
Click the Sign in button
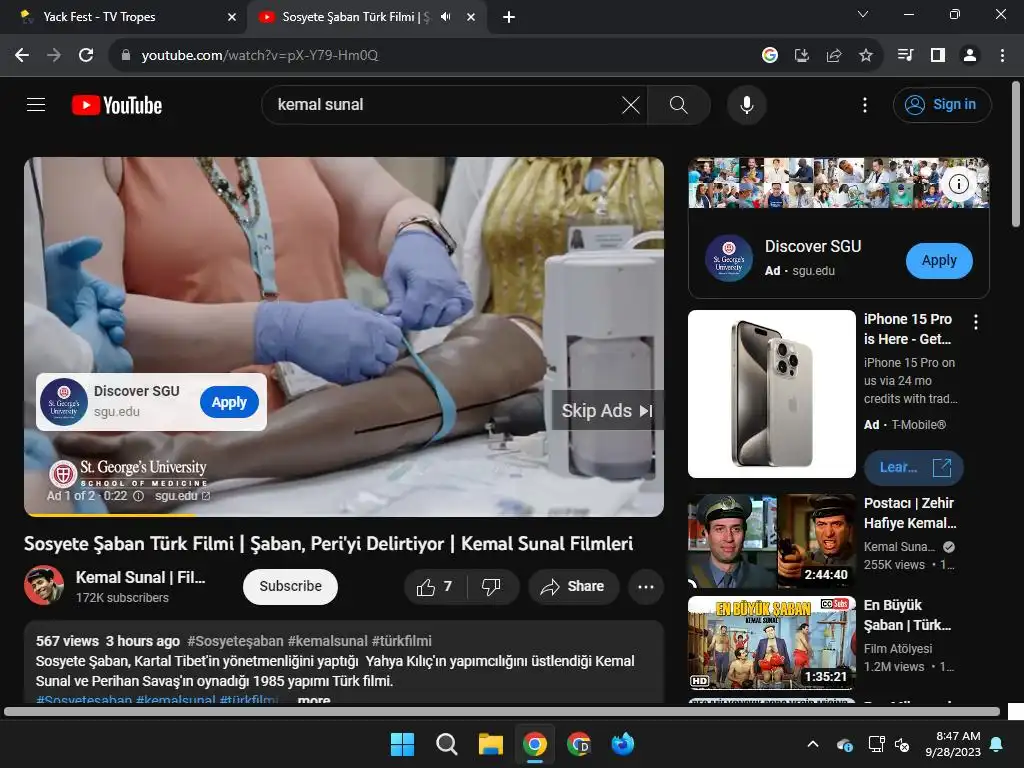coord(942,104)
